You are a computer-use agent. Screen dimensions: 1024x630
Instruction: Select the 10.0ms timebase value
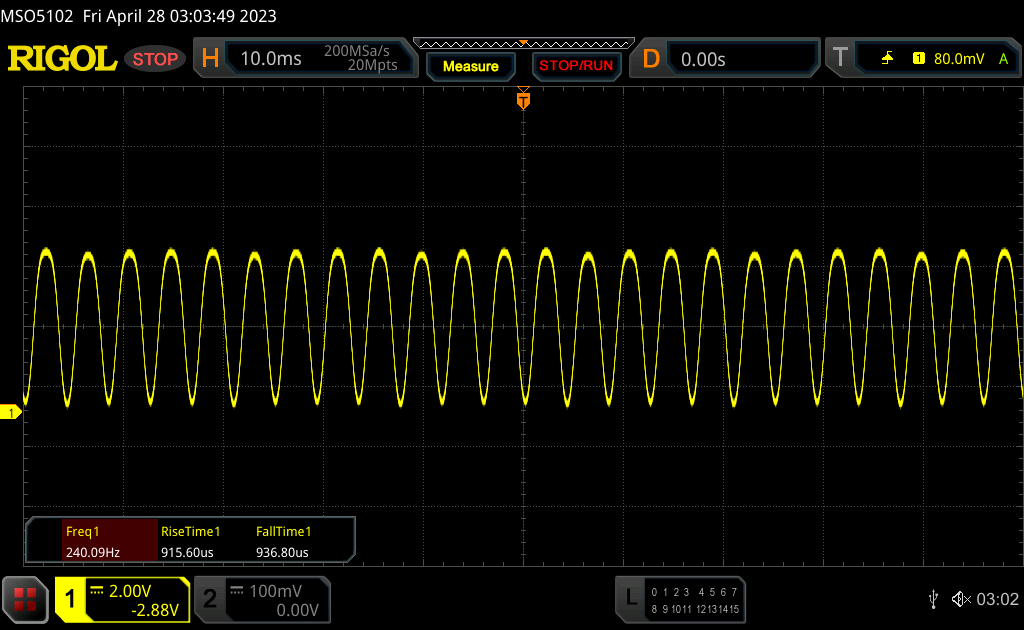[271, 59]
